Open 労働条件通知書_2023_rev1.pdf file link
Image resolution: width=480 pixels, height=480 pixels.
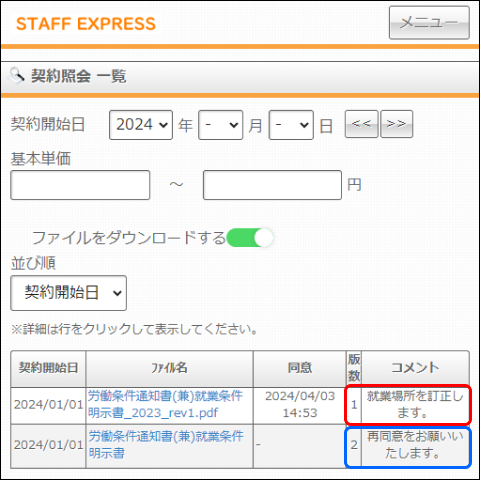pos(165,405)
